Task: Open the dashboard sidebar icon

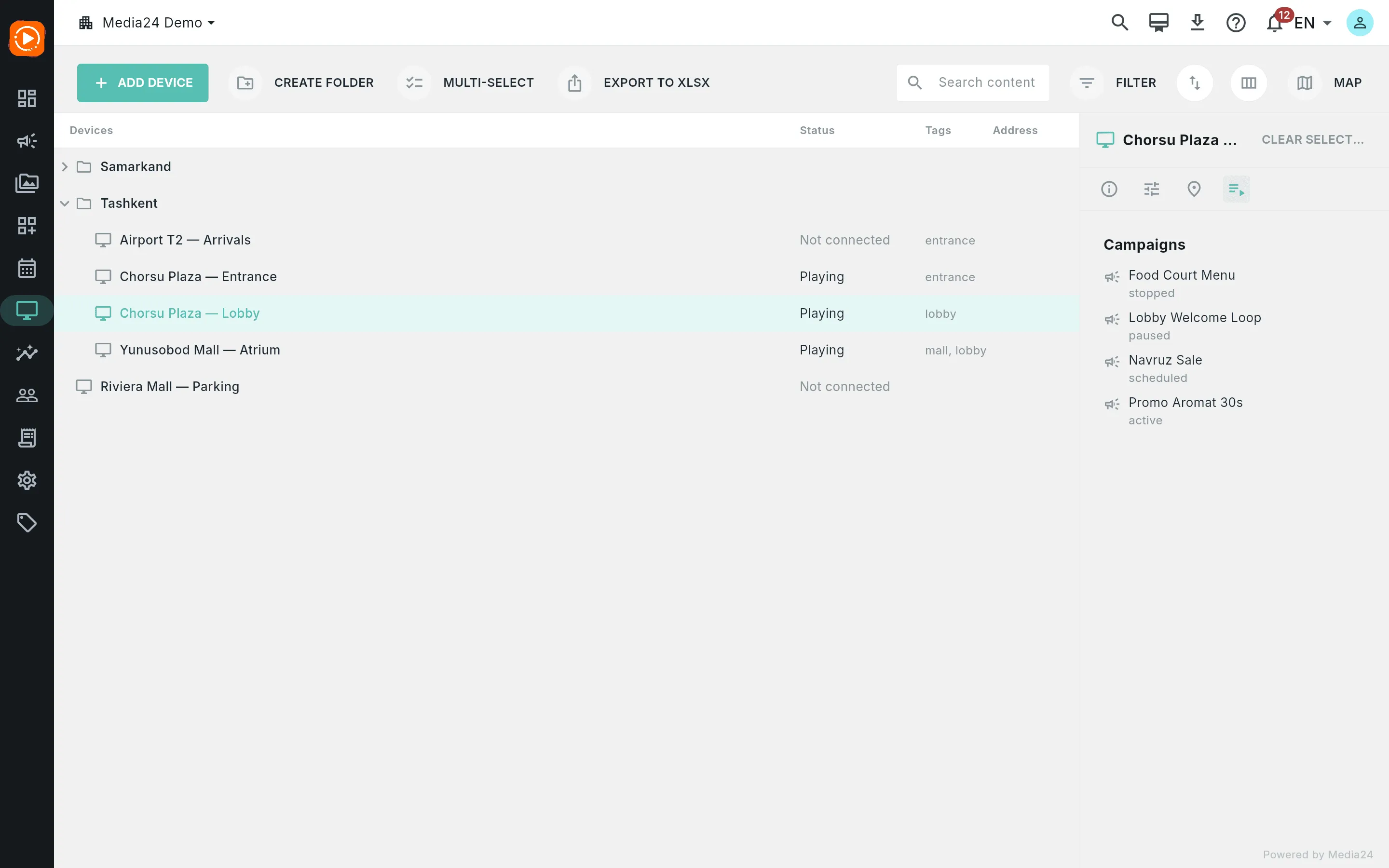Action: pyautogui.click(x=27, y=98)
